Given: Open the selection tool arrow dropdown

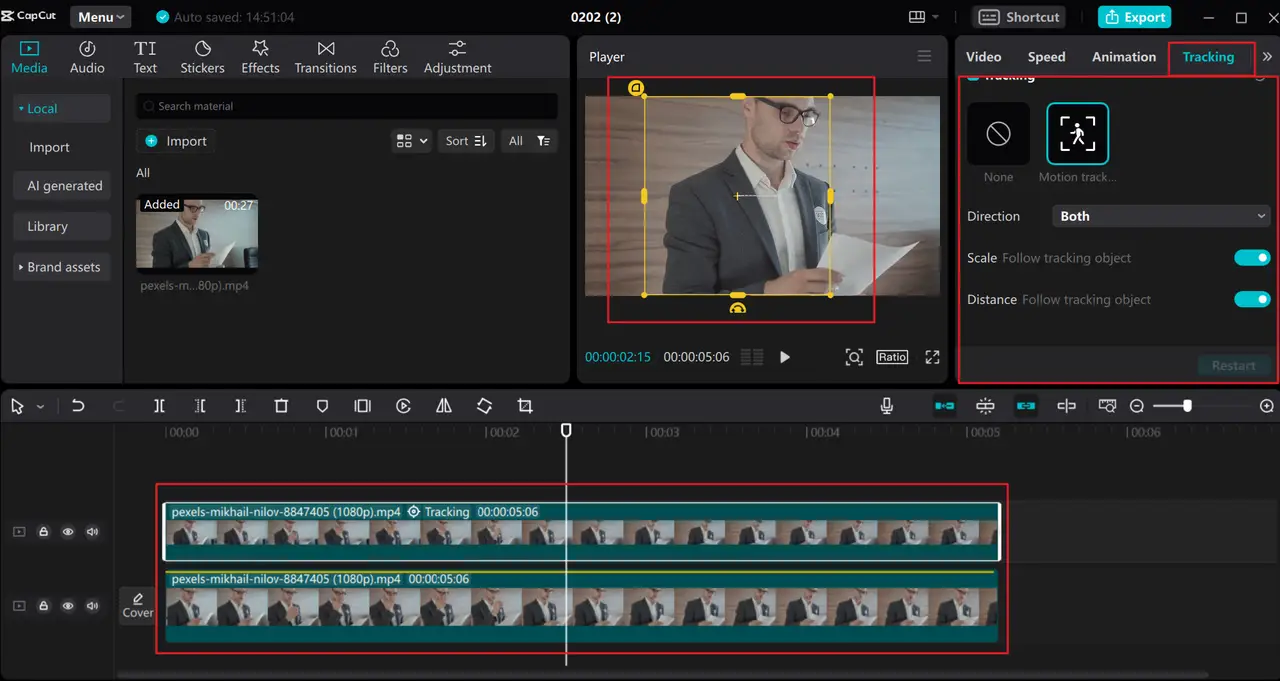Looking at the screenshot, I should click(x=40, y=407).
